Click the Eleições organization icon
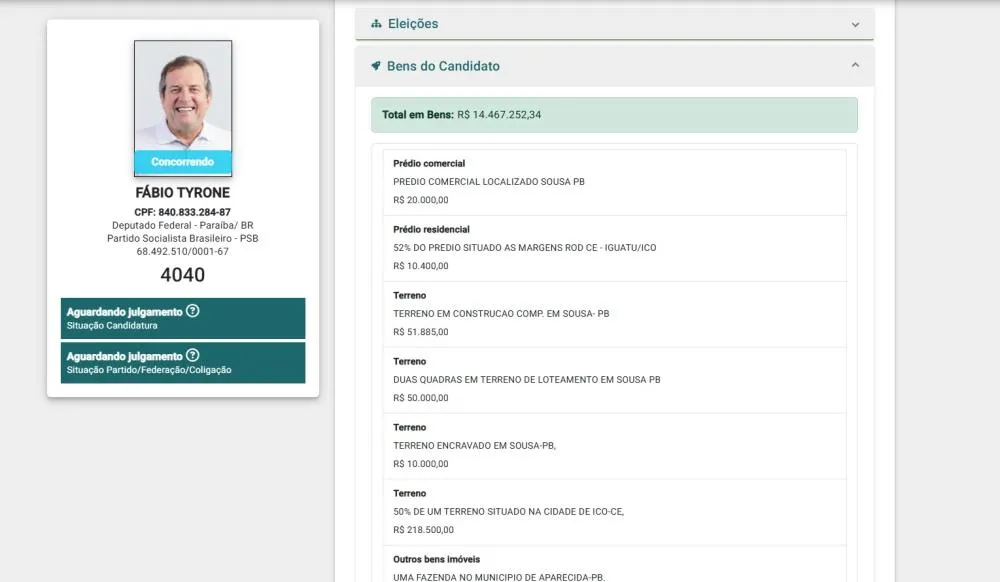This screenshot has width=1000, height=582. click(376, 24)
